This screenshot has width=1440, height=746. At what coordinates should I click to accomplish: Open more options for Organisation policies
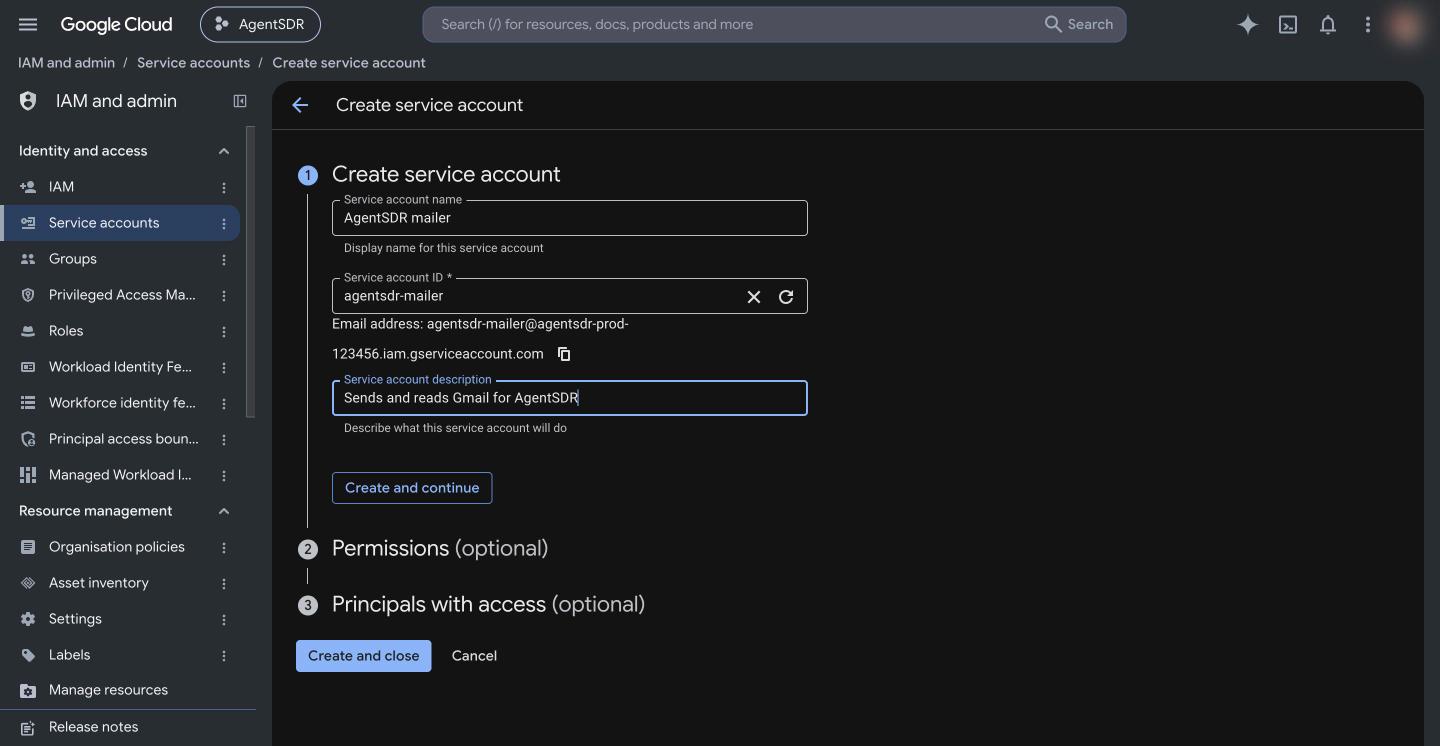click(x=224, y=547)
